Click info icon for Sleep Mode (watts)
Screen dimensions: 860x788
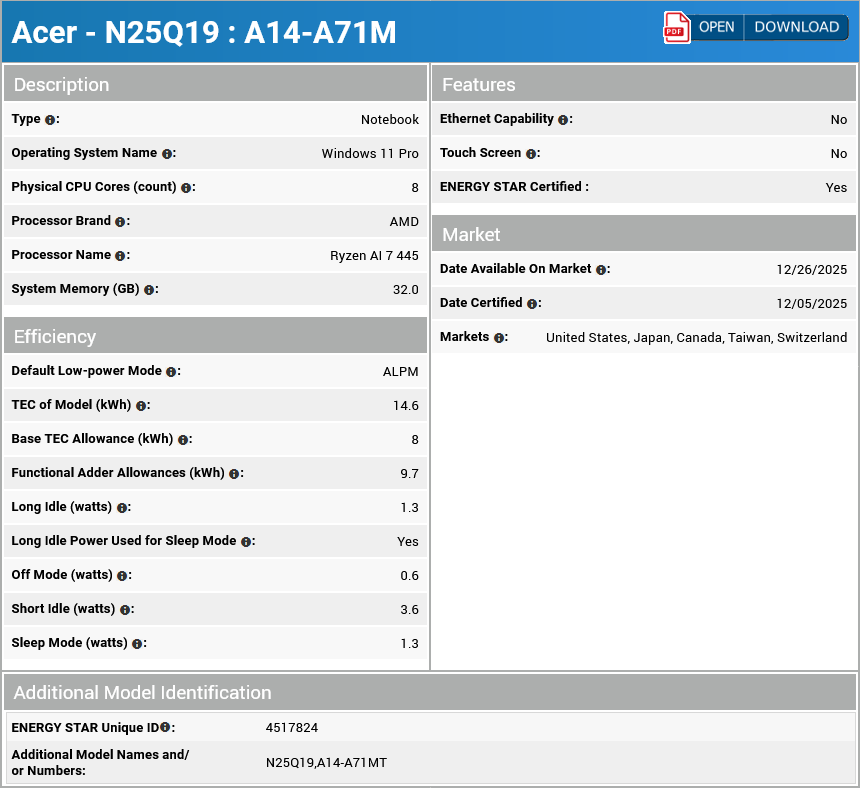pyautogui.click(x=137, y=644)
